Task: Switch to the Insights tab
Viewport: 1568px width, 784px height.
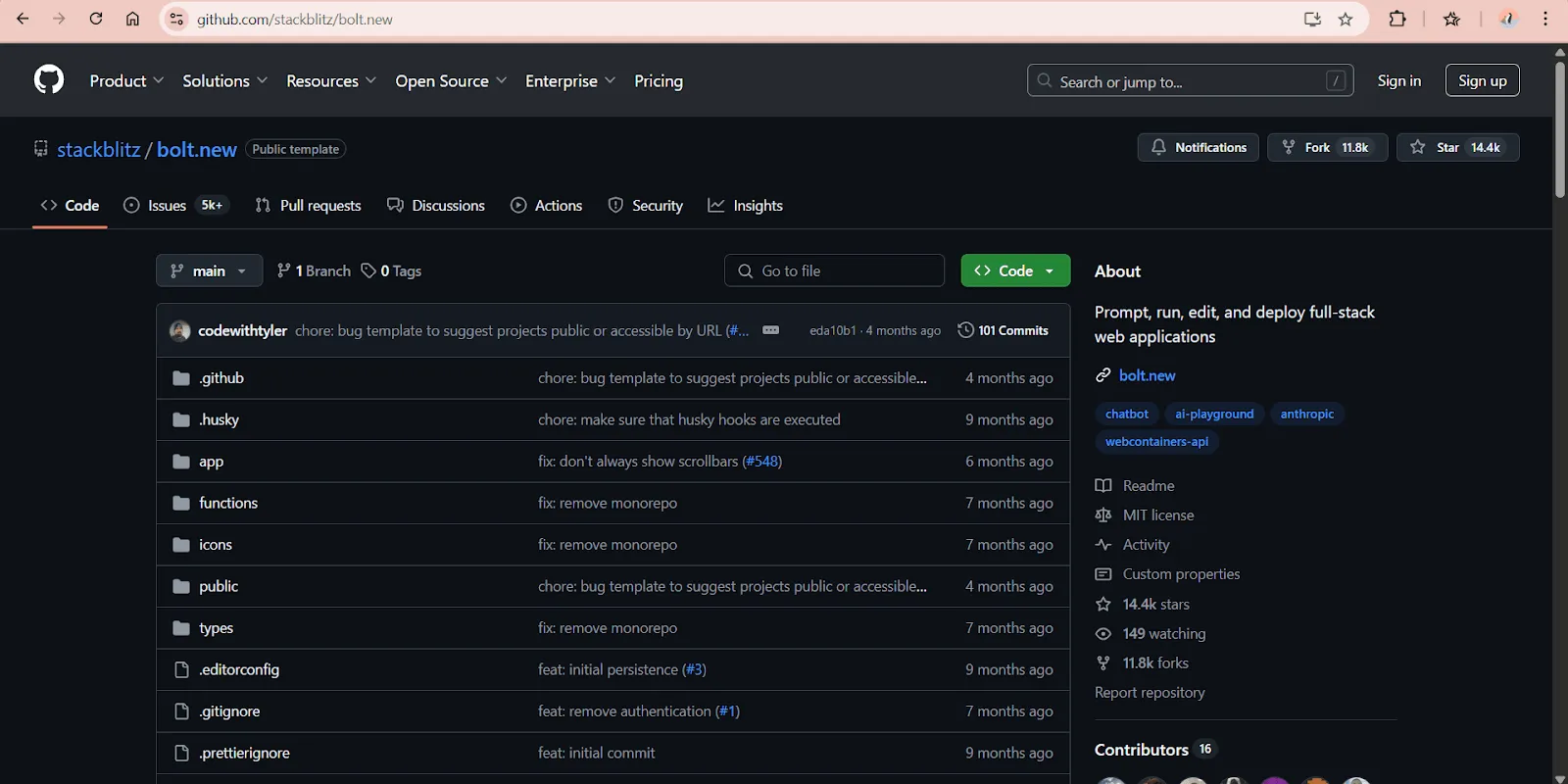Action: point(746,205)
